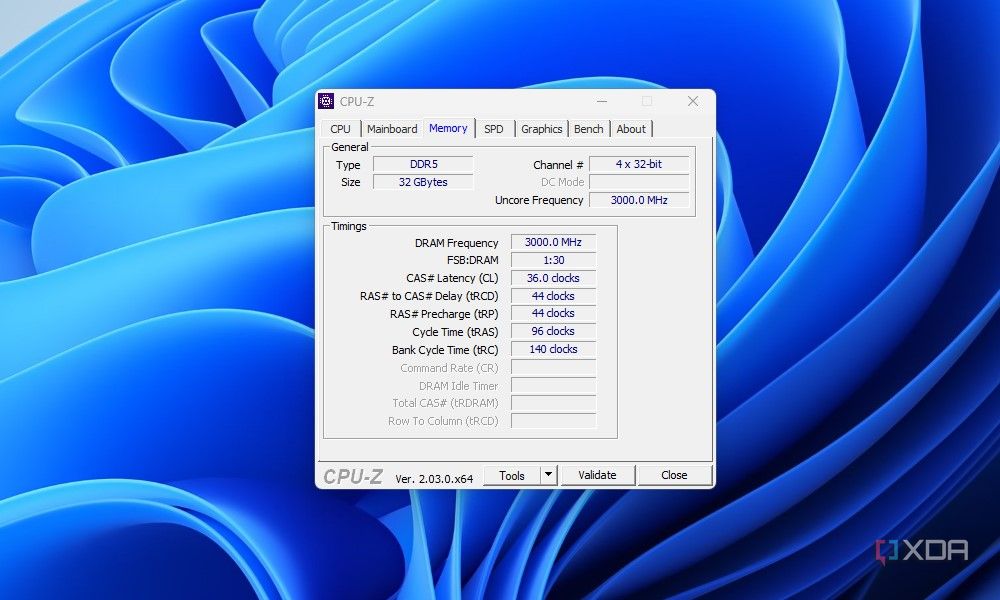The width and height of the screenshot is (1000, 600).
Task: Click the CPU-Z window title text
Action: click(357, 101)
